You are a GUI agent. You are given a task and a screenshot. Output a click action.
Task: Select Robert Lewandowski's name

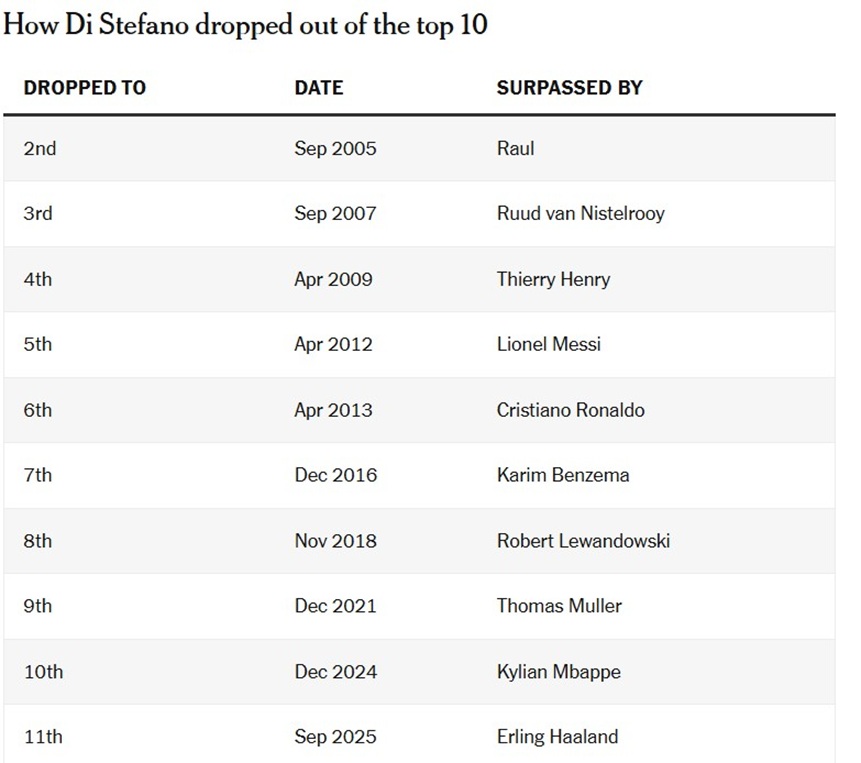pyautogui.click(x=583, y=541)
